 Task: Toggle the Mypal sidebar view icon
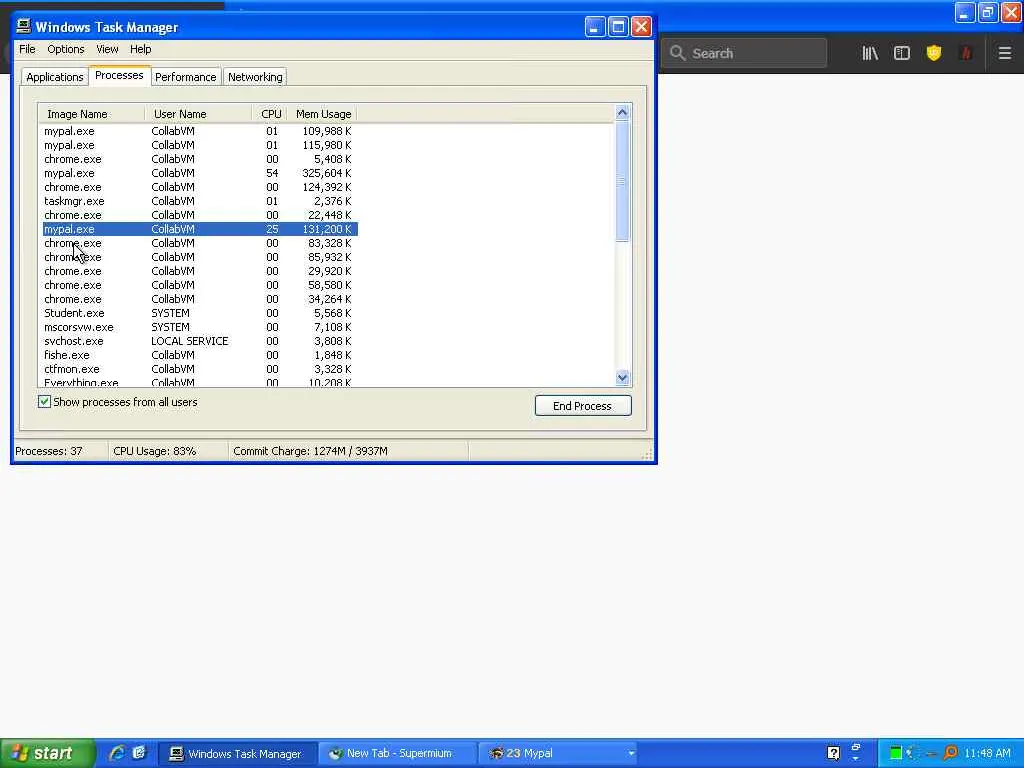[902, 54]
